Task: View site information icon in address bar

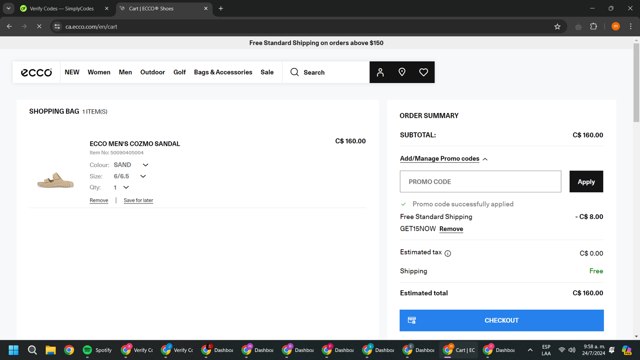Action: (x=57, y=27)
